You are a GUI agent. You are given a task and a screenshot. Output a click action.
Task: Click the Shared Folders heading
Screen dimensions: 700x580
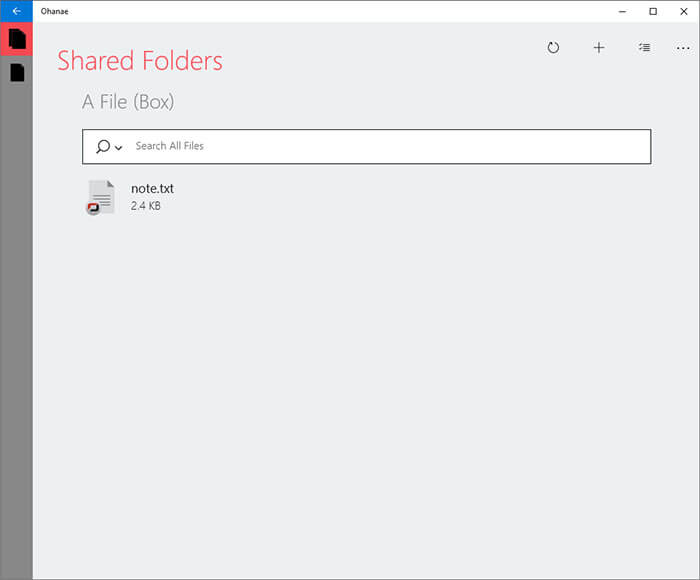(140, 61)
